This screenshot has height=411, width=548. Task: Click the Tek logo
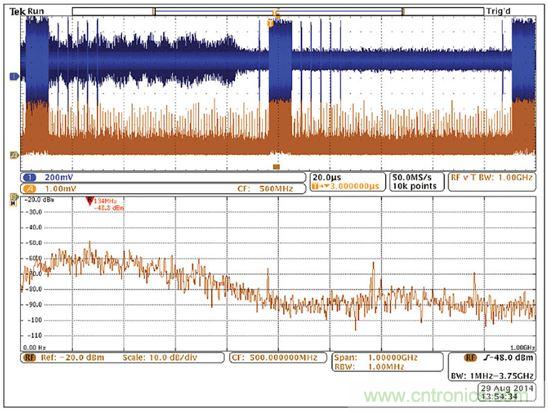[x=17, y=12]
